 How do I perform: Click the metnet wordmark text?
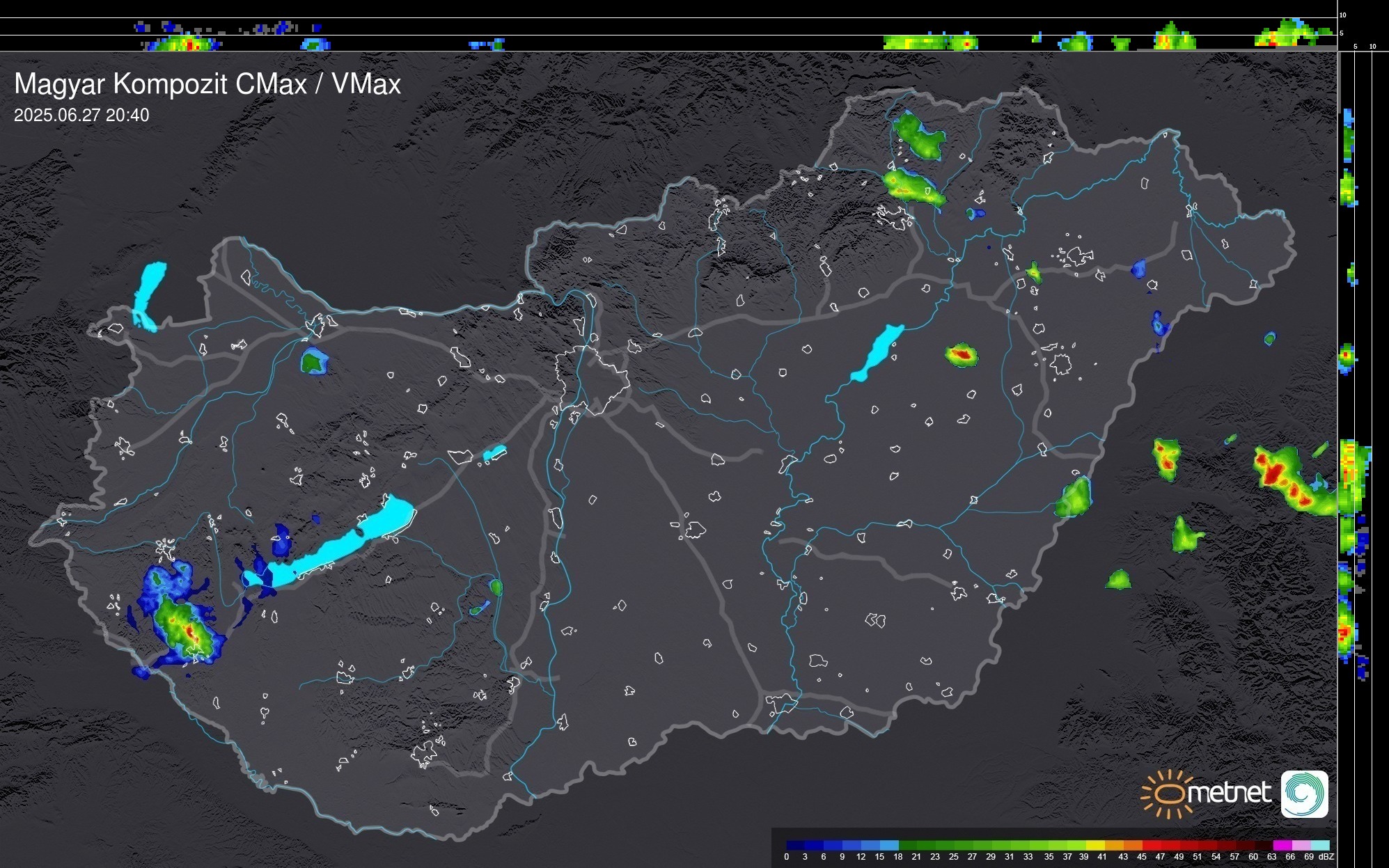tap(1229, 793)
